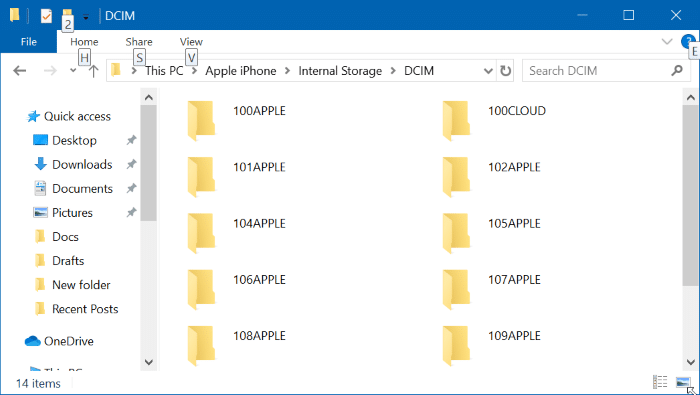Select the 101APPLE folder icon

point(201,177)
